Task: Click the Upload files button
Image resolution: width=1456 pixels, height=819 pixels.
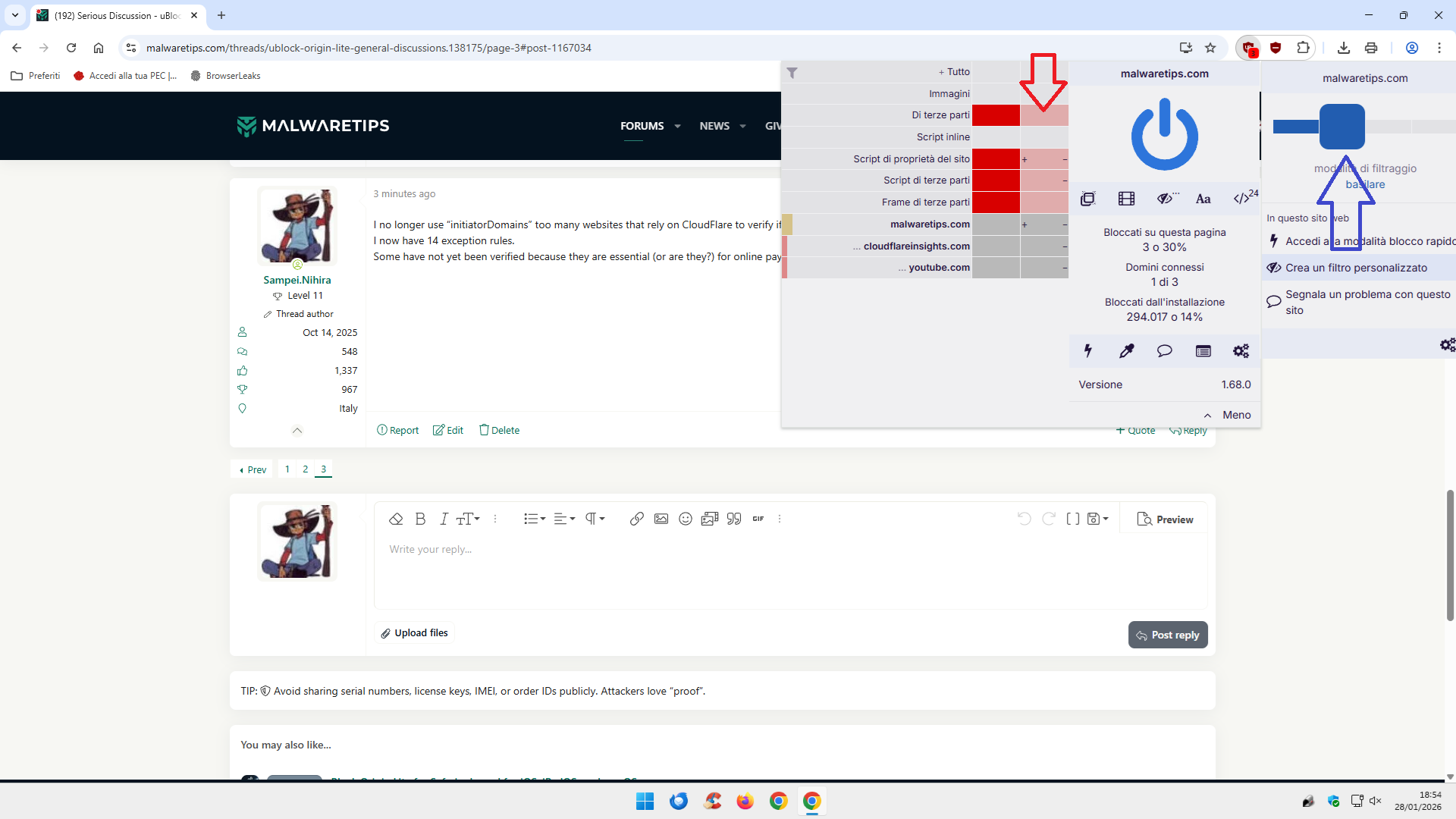Action: click(x=414, y=633)
